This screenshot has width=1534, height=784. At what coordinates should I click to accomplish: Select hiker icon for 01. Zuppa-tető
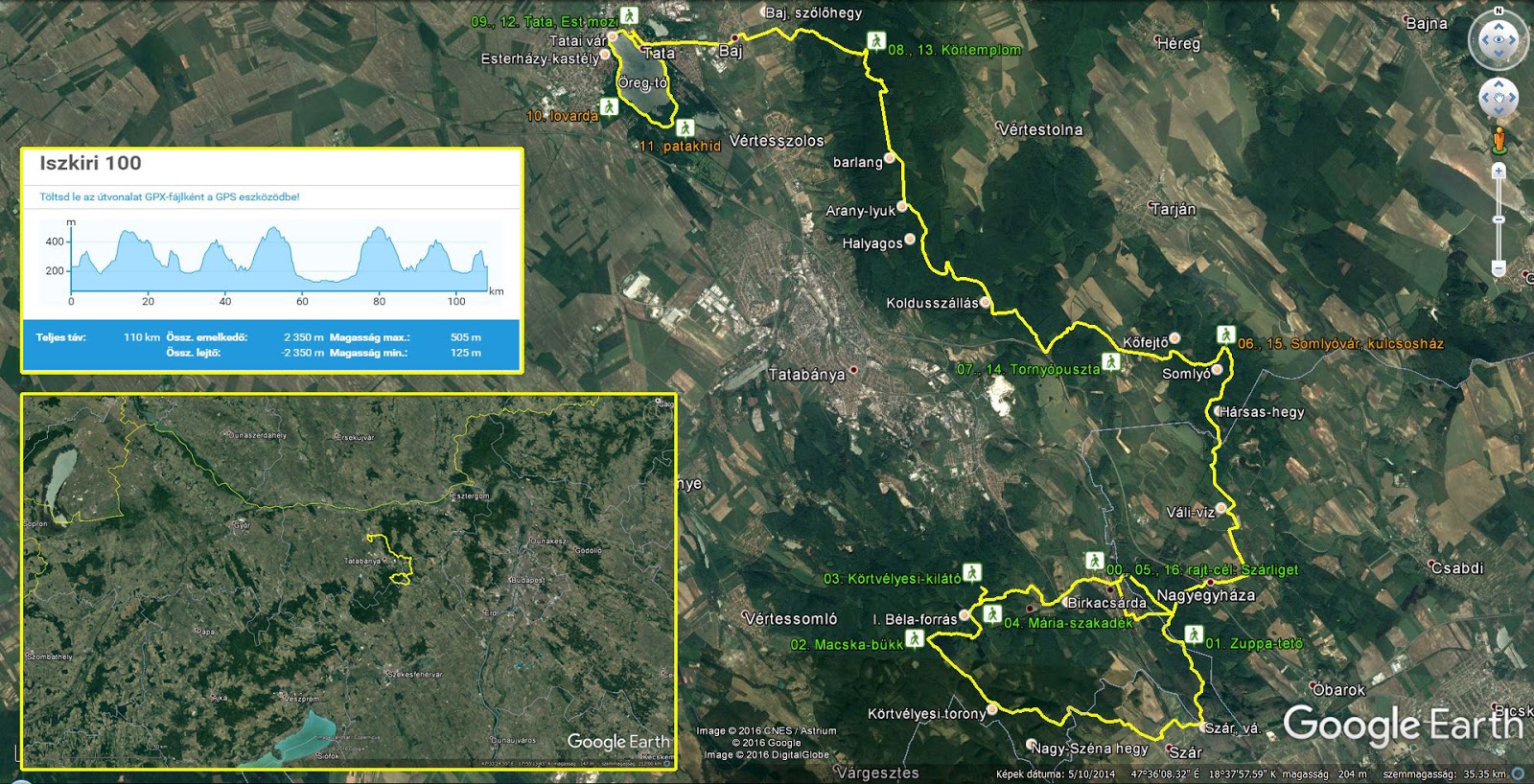[1193, 634]
